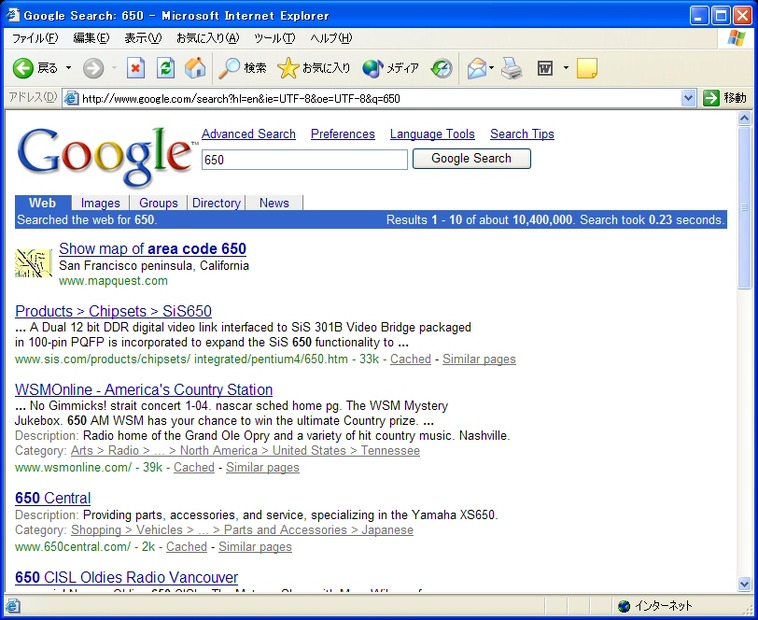
Task: Switch to the Groups tab
Action: pos(159,203)
